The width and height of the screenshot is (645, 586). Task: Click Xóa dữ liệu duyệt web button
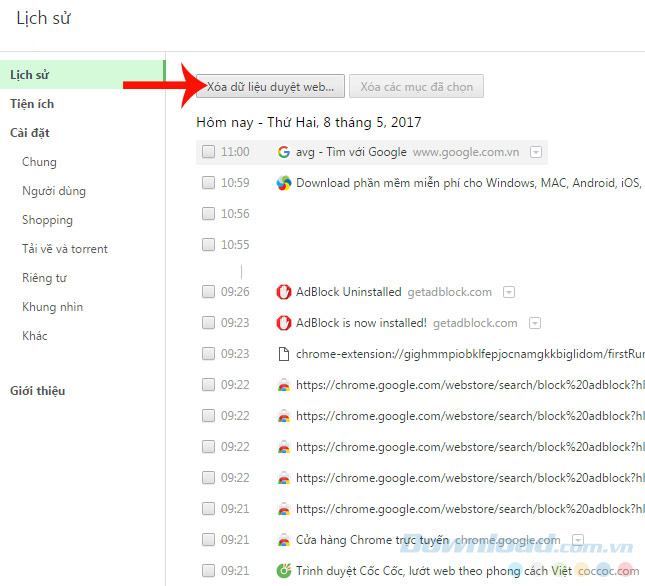click(270, 86)
